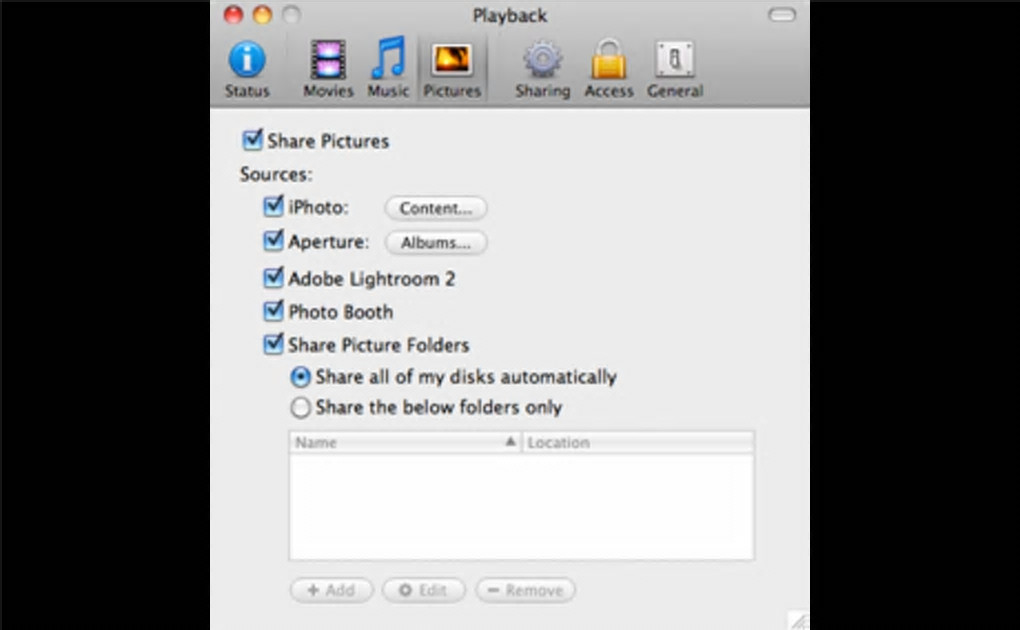This screenshot has width=1020, height=630.
Task: Sort folders by the Name column header
Action: pos(405,443)
